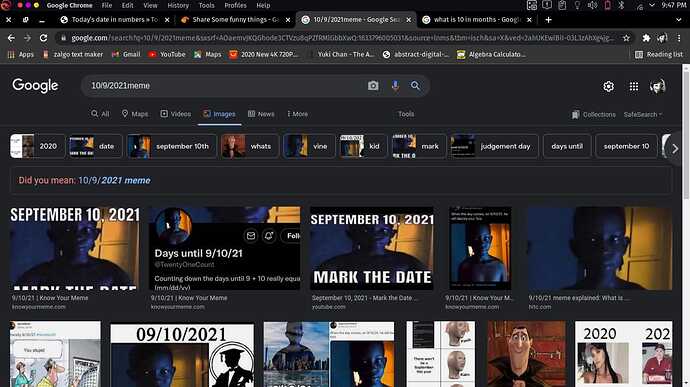Open a new browser tab
This screenshot has height=387, width=690.
tap(548, 20)
